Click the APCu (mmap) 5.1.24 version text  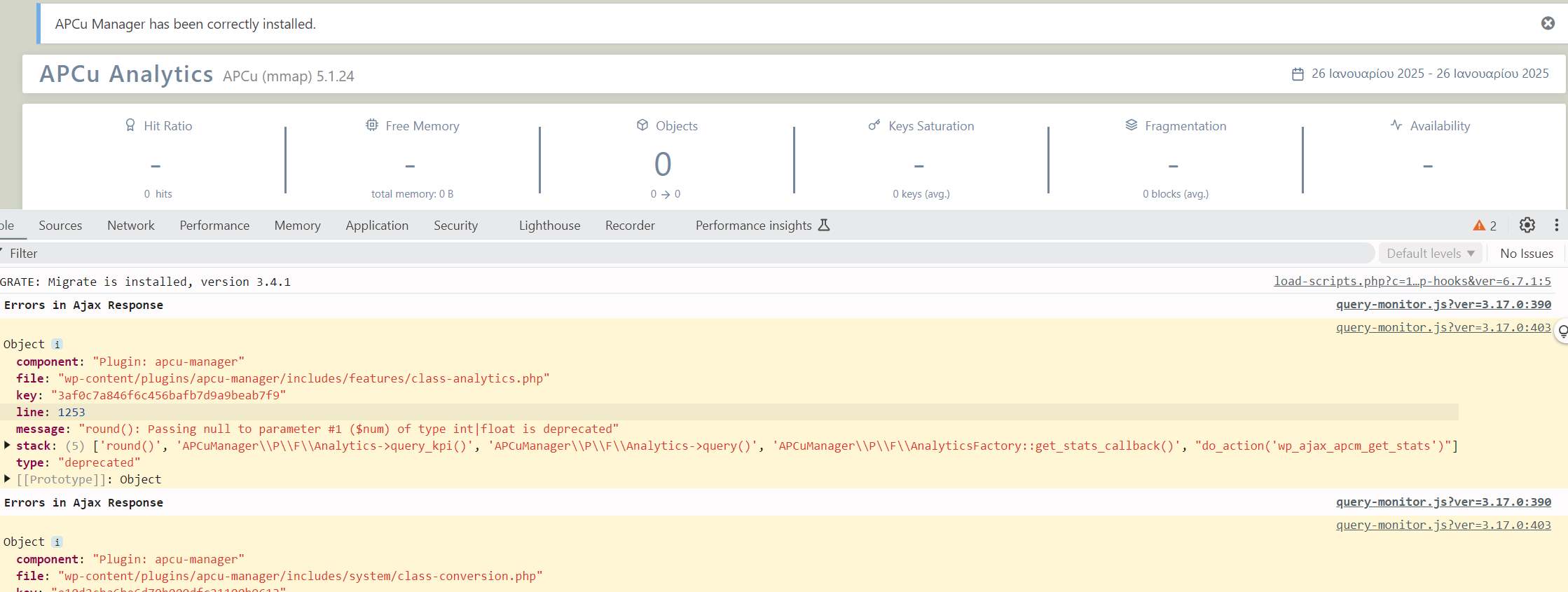click(289, 76)
